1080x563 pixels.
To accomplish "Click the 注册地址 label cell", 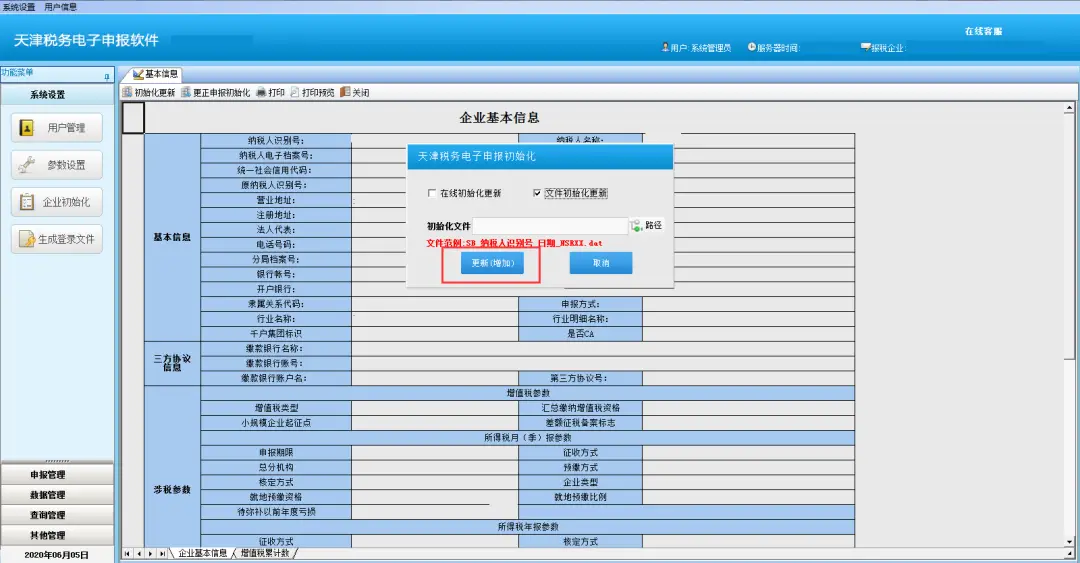I will (x=276, y=215).
